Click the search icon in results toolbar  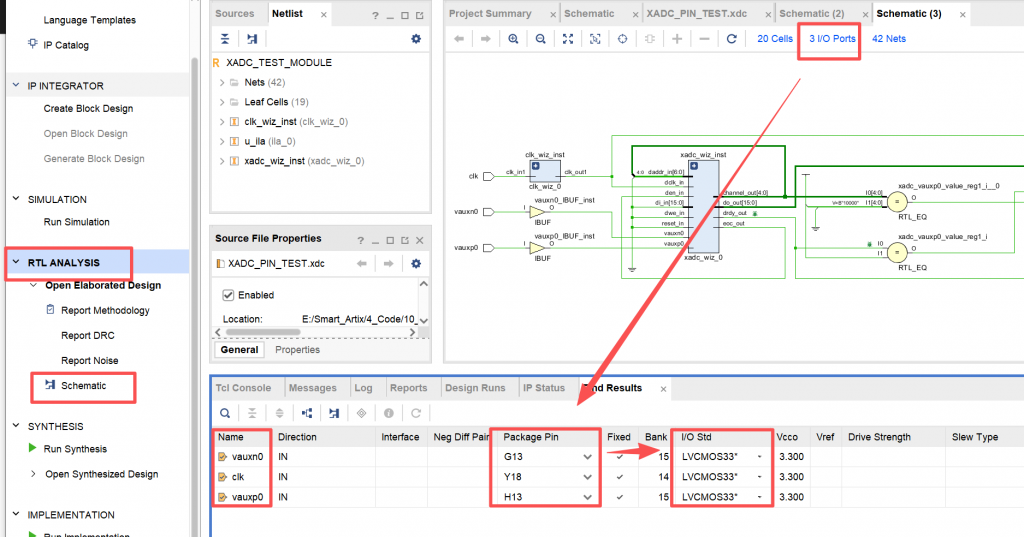coord(226,412)
